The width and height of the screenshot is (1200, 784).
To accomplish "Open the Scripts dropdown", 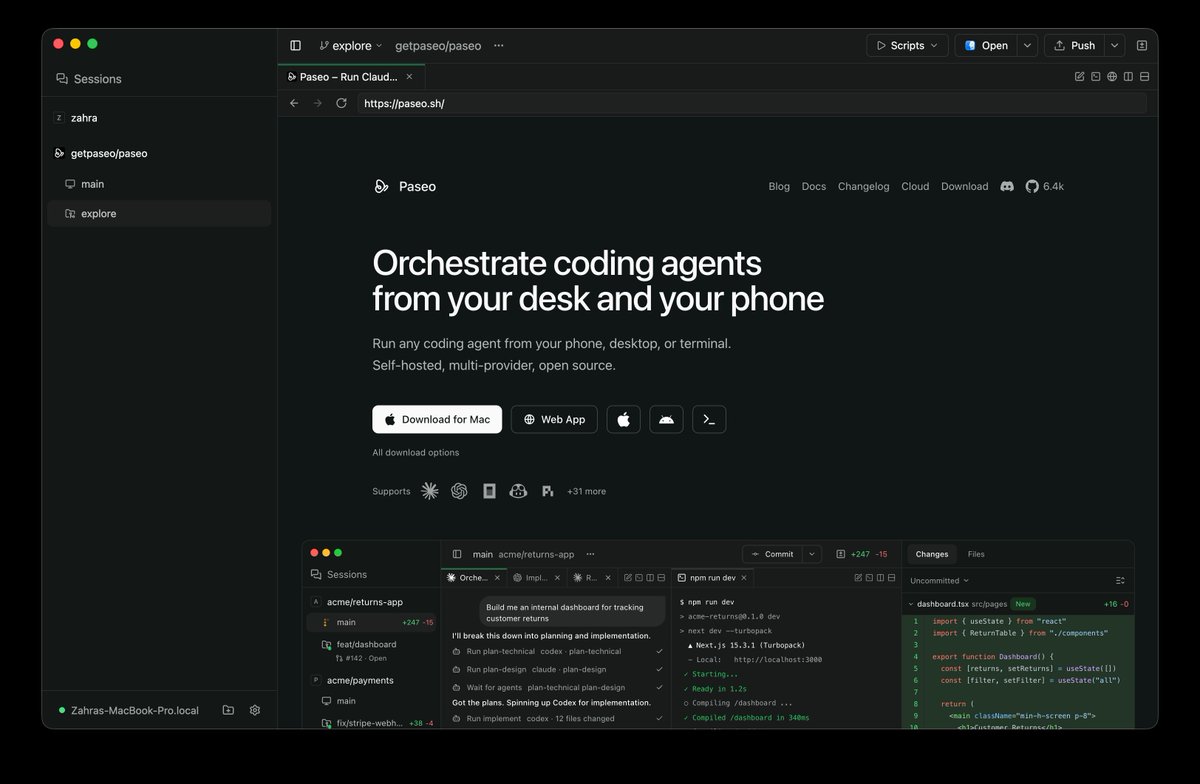I will click(907, 46).
